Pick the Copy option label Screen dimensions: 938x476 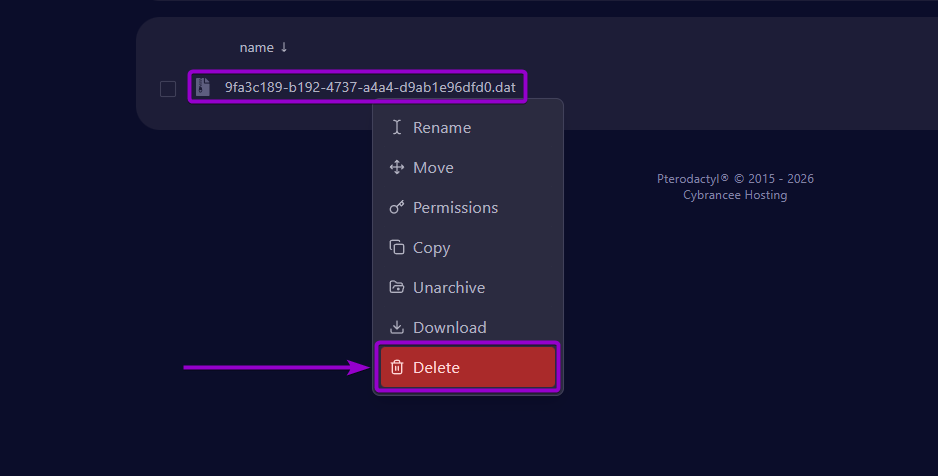click(x=431, y=248)
